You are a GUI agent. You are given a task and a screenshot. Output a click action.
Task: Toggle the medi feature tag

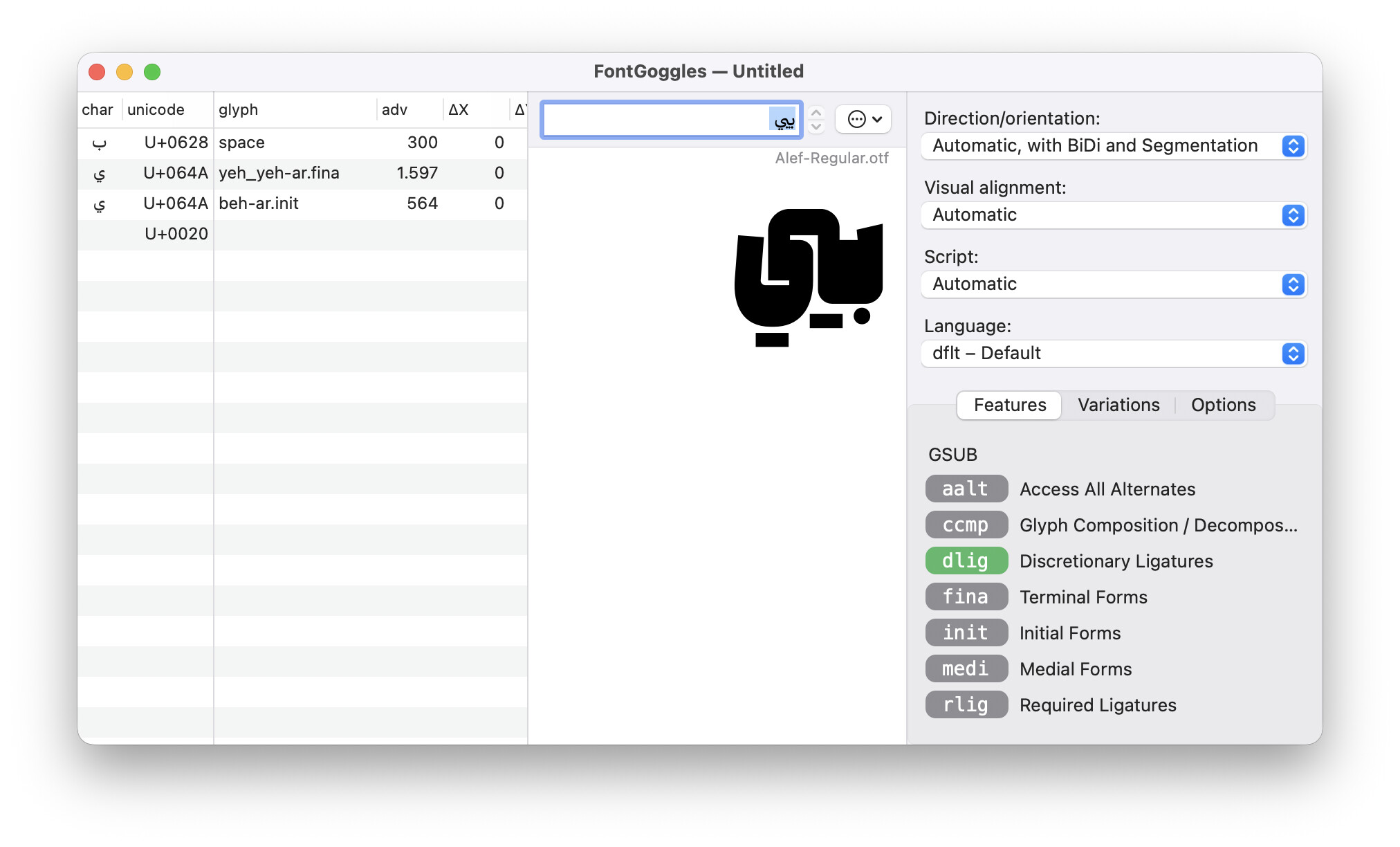[x=966, y=668]
